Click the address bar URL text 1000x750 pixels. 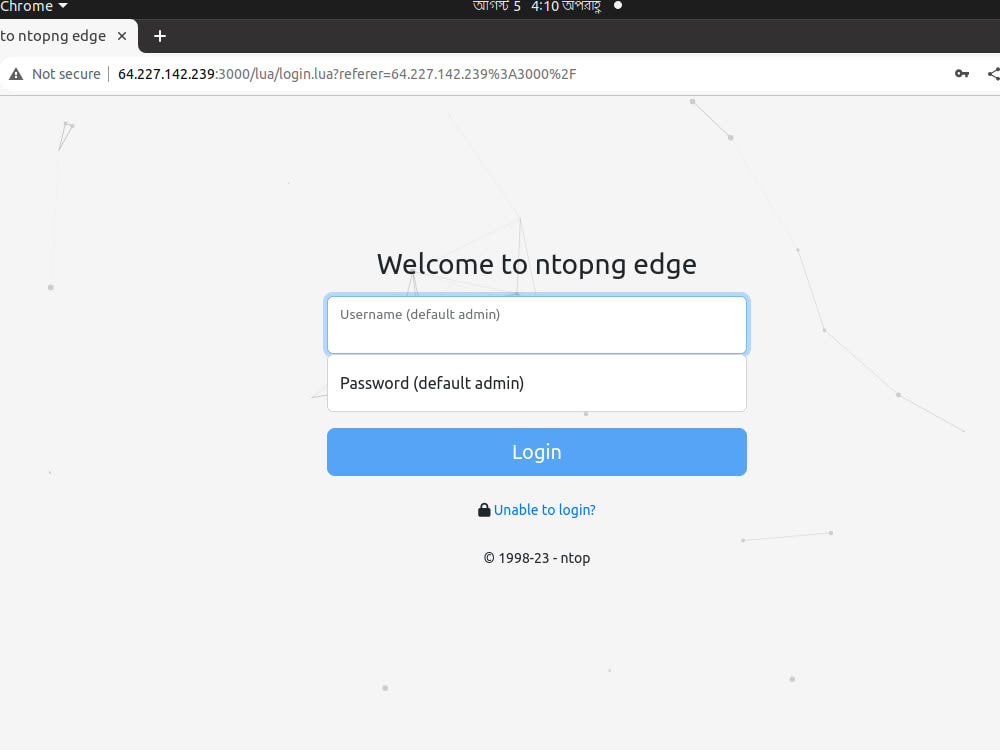pyautogui.click(x=347, y=74)
